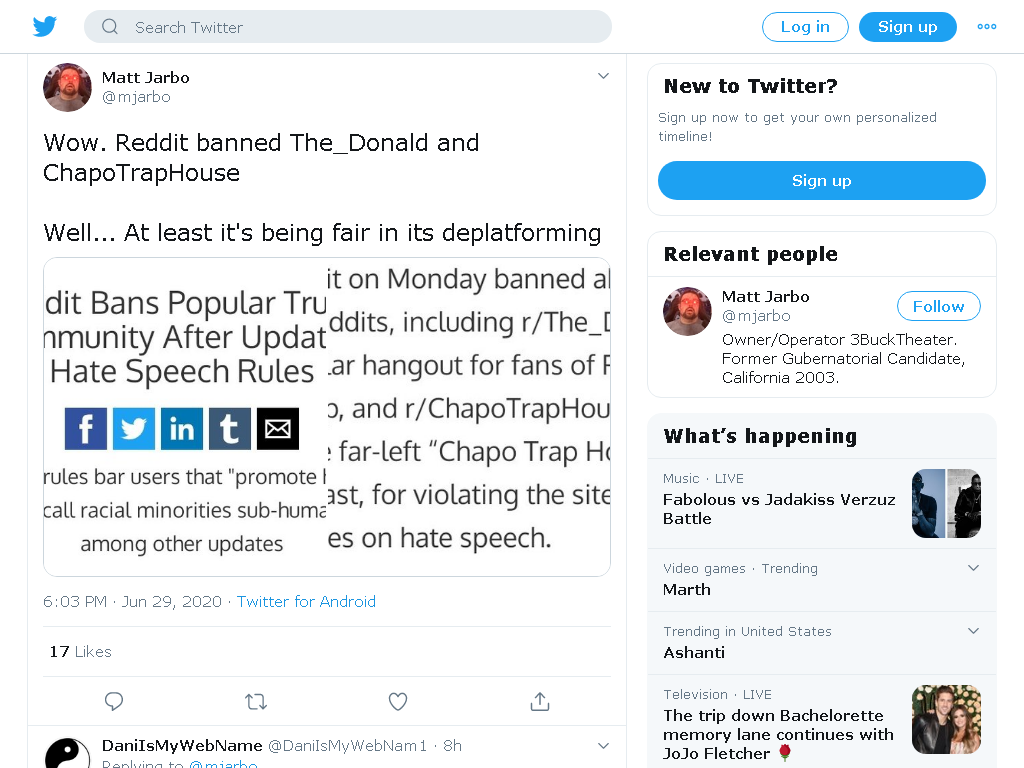Click the search magnifier icon
Screen dimensions: 1024x768
110,27
